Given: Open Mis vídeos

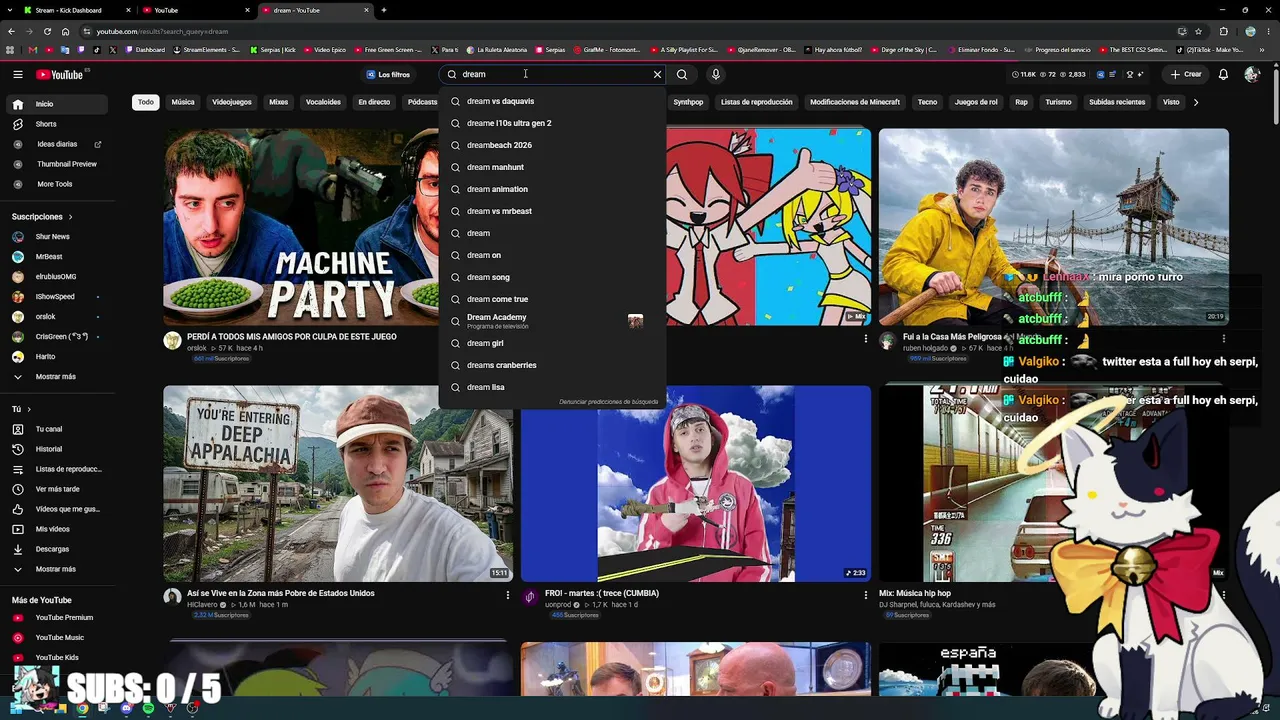Looking at the screenshot, I should pos(57,529).
